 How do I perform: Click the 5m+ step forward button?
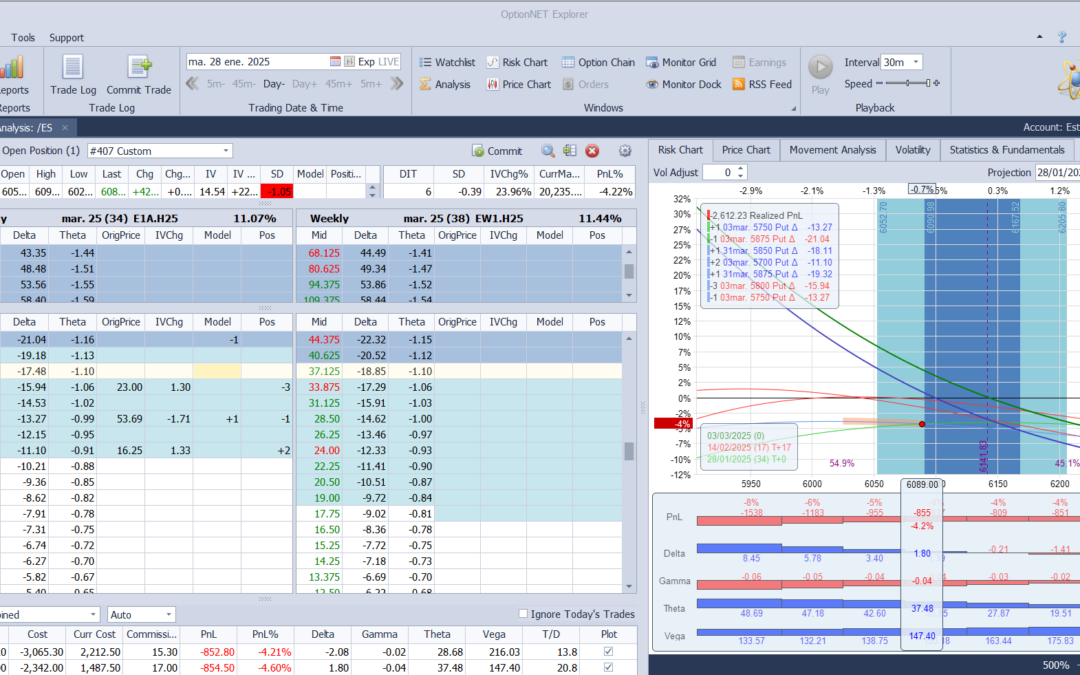(x=371, y=84)
